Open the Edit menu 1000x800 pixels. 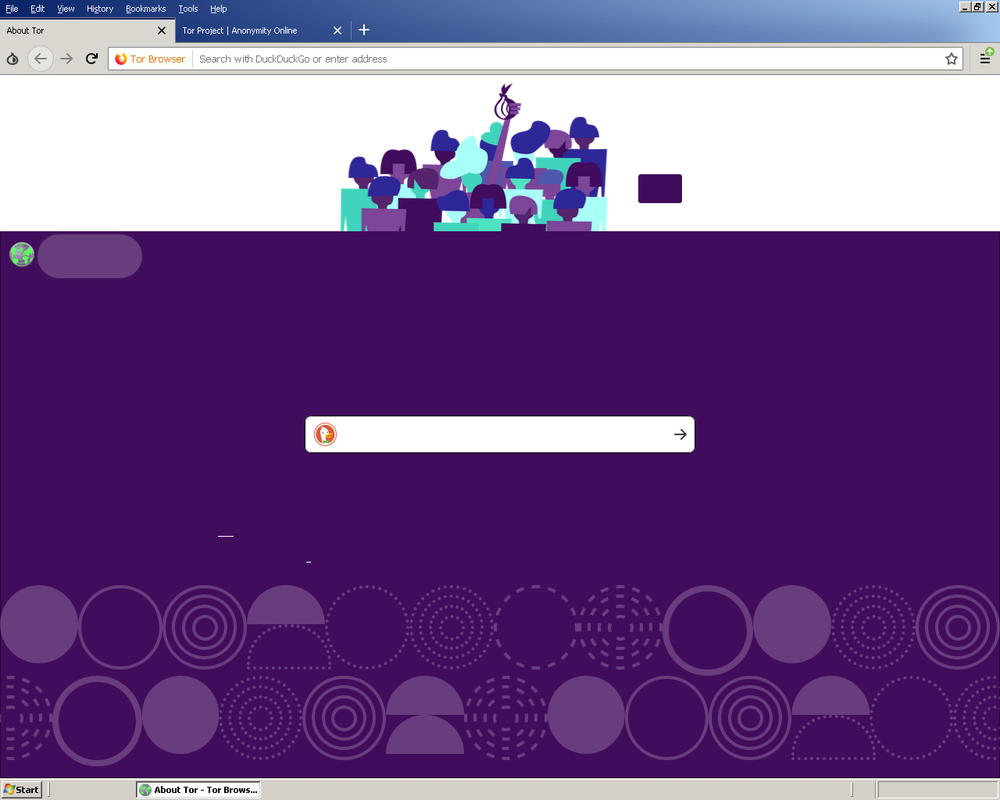(37, 9)
